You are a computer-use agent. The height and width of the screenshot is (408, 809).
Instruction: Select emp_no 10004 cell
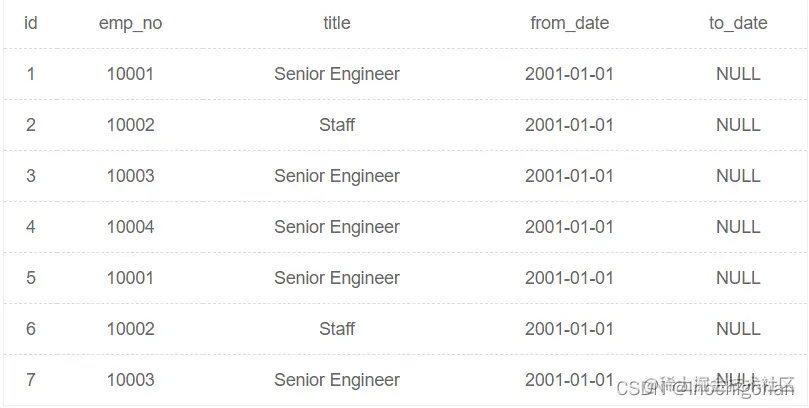[x=131, y=227]
